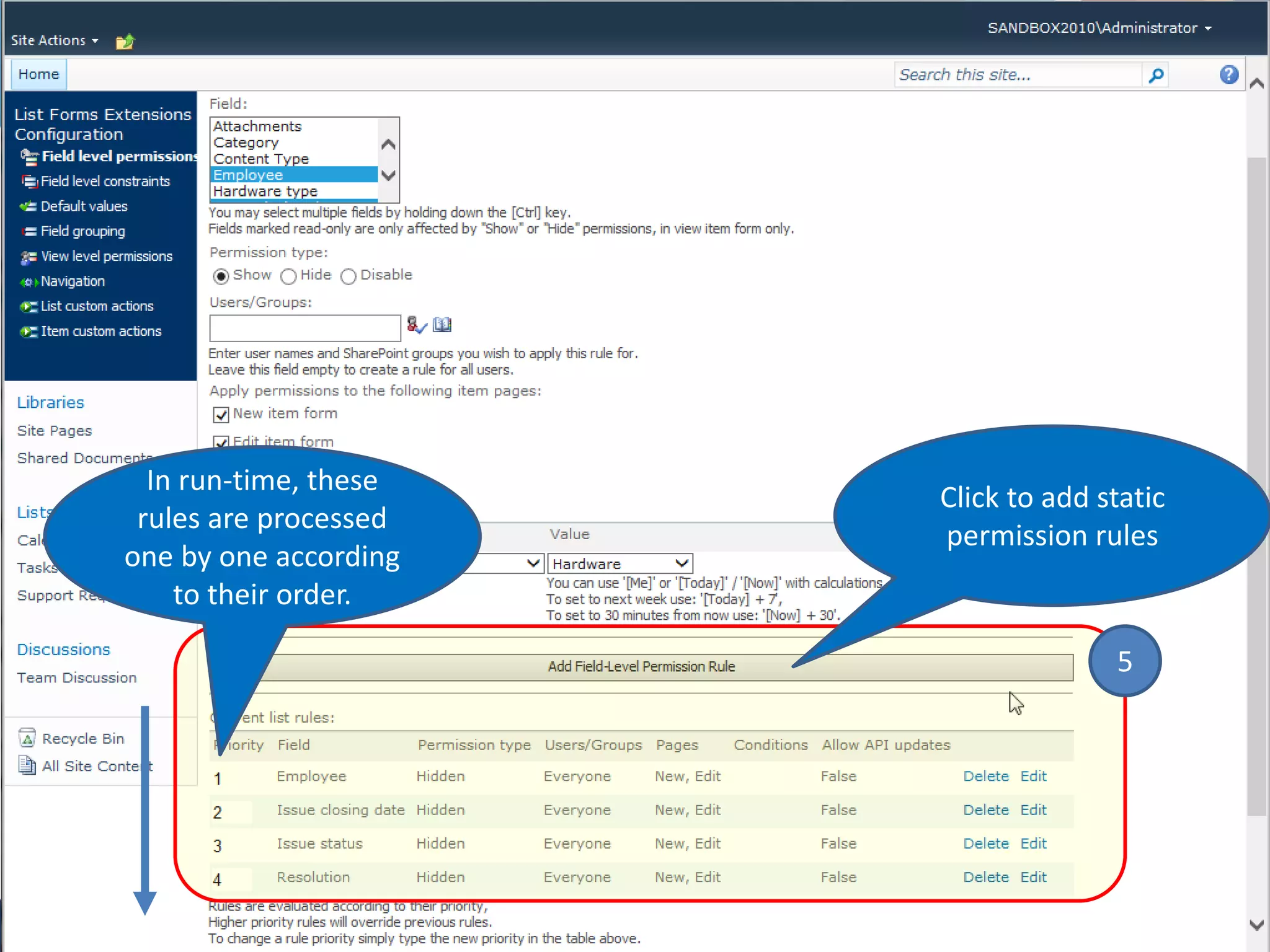
Task: Open the Site Actions dropdown
Action: coord(55,41)
